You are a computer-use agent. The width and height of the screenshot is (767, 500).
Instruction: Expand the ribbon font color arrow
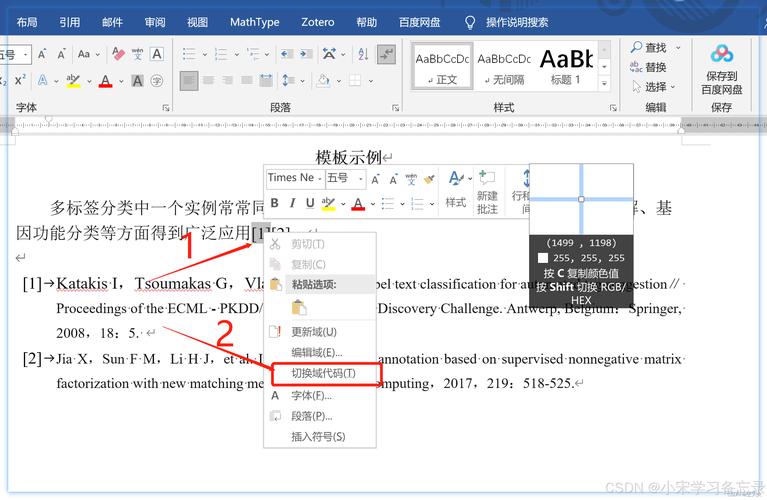click(121, 81)
